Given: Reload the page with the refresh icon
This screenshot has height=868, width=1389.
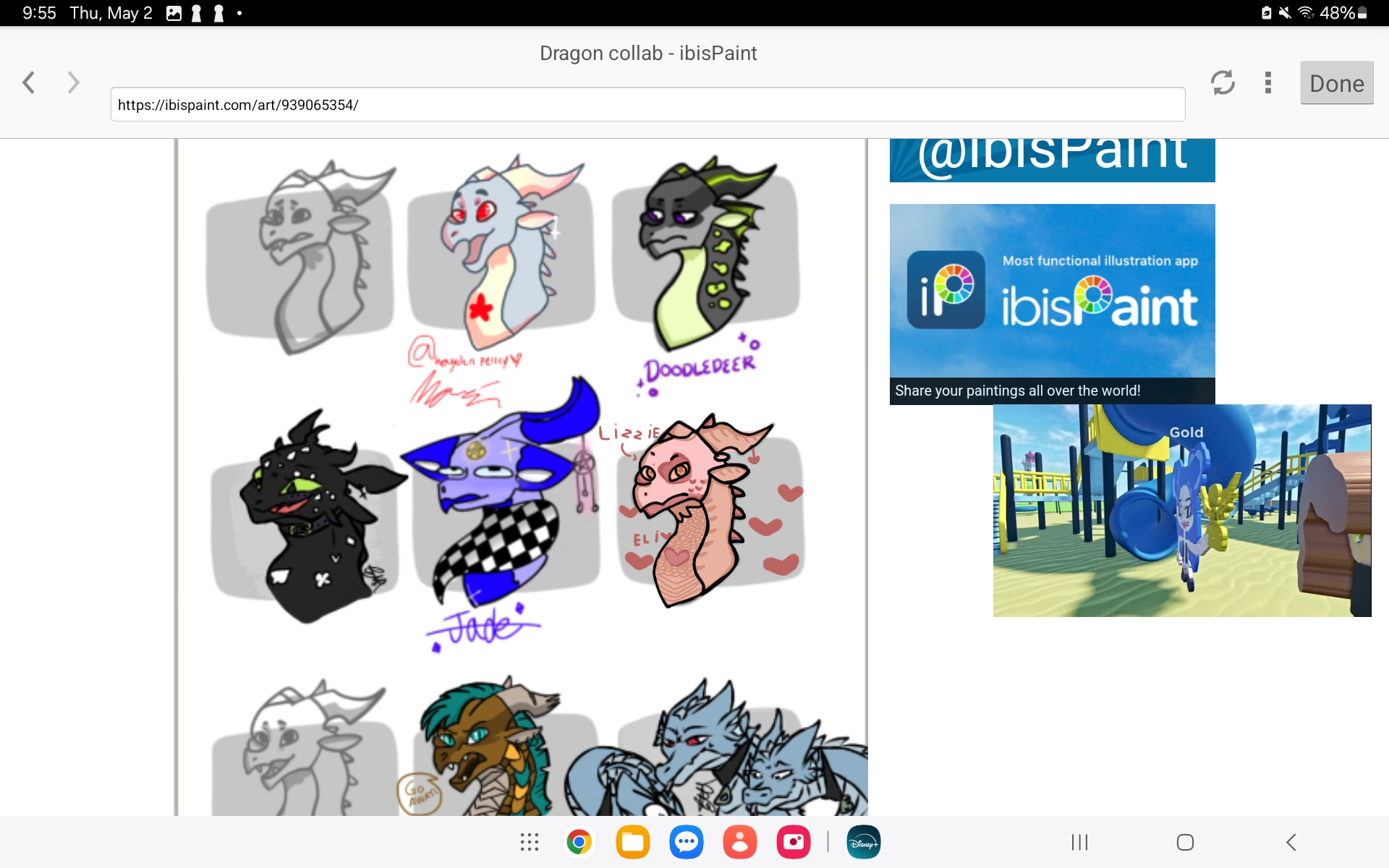Looking at the screenshot, I should pos(1223,82).
